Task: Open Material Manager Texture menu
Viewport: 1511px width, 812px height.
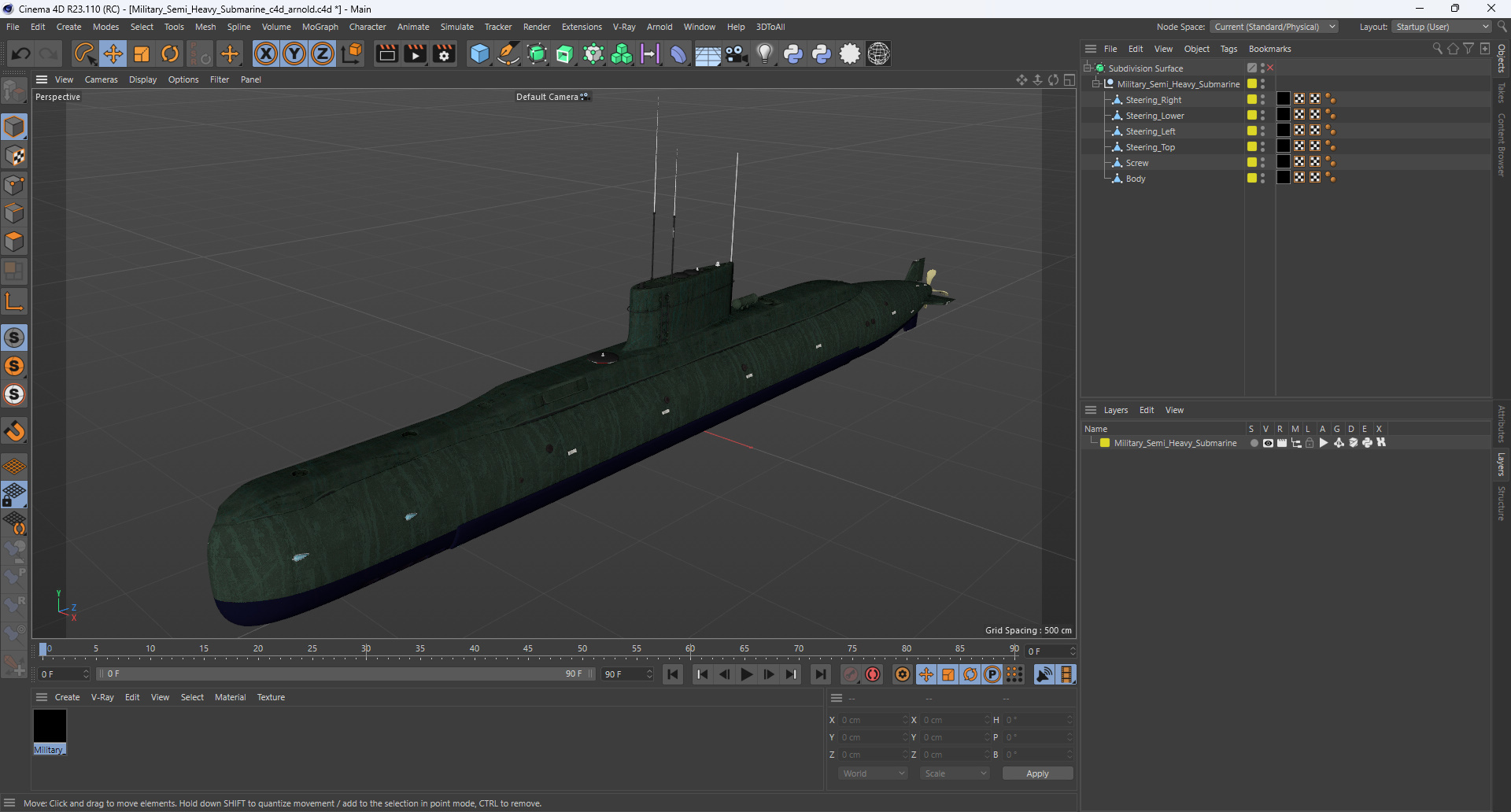Action: 271,697
